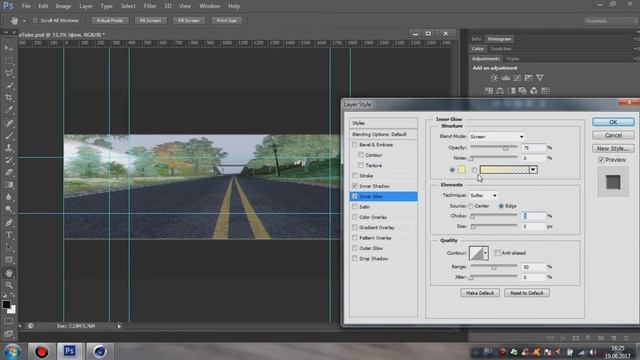Select the Magic Wand tool
Viewport: 640px width, 360px height.
9,85
